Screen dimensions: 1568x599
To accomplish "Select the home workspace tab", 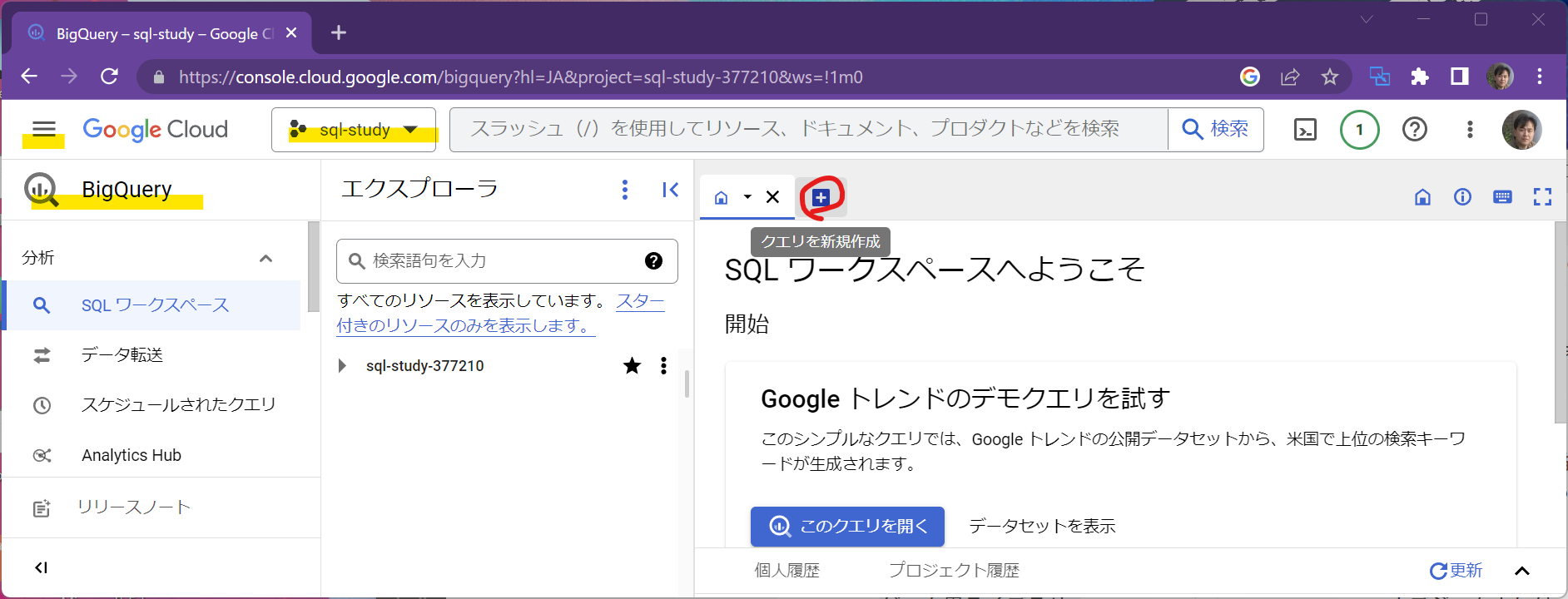I will (722, 197).
